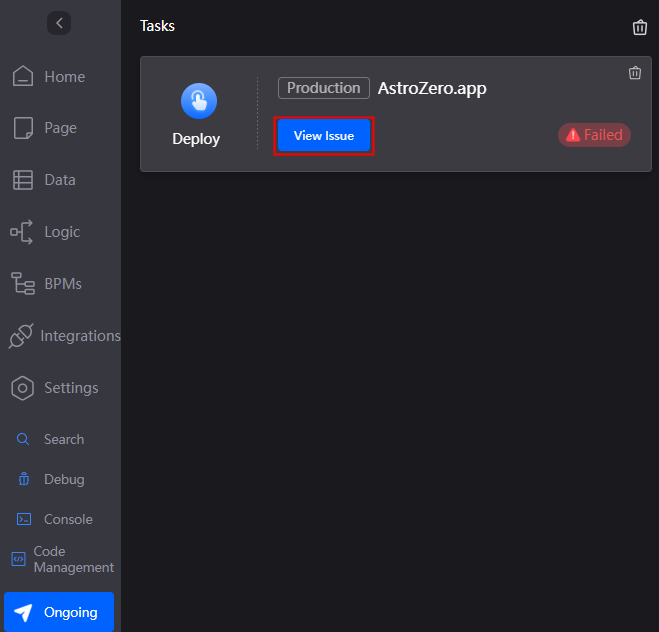Click the Ongoing paper plane icon
This screenshot has width=659, height=632.
pyautogui.click(x=23, y=613)
